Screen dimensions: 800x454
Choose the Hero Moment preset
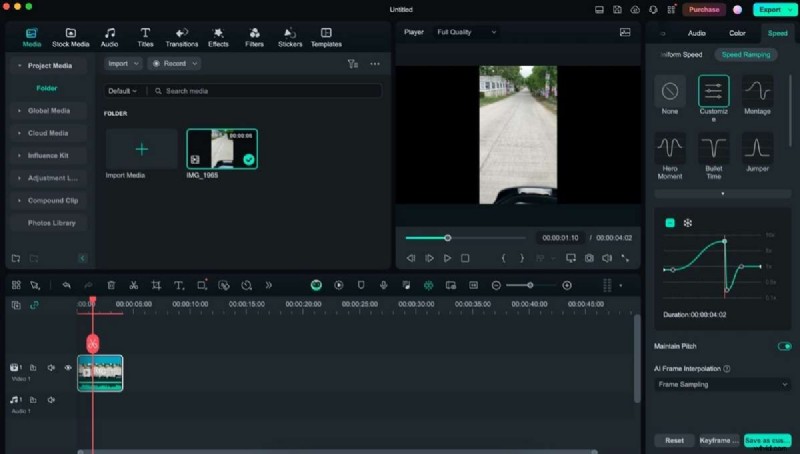click(670, 156)
